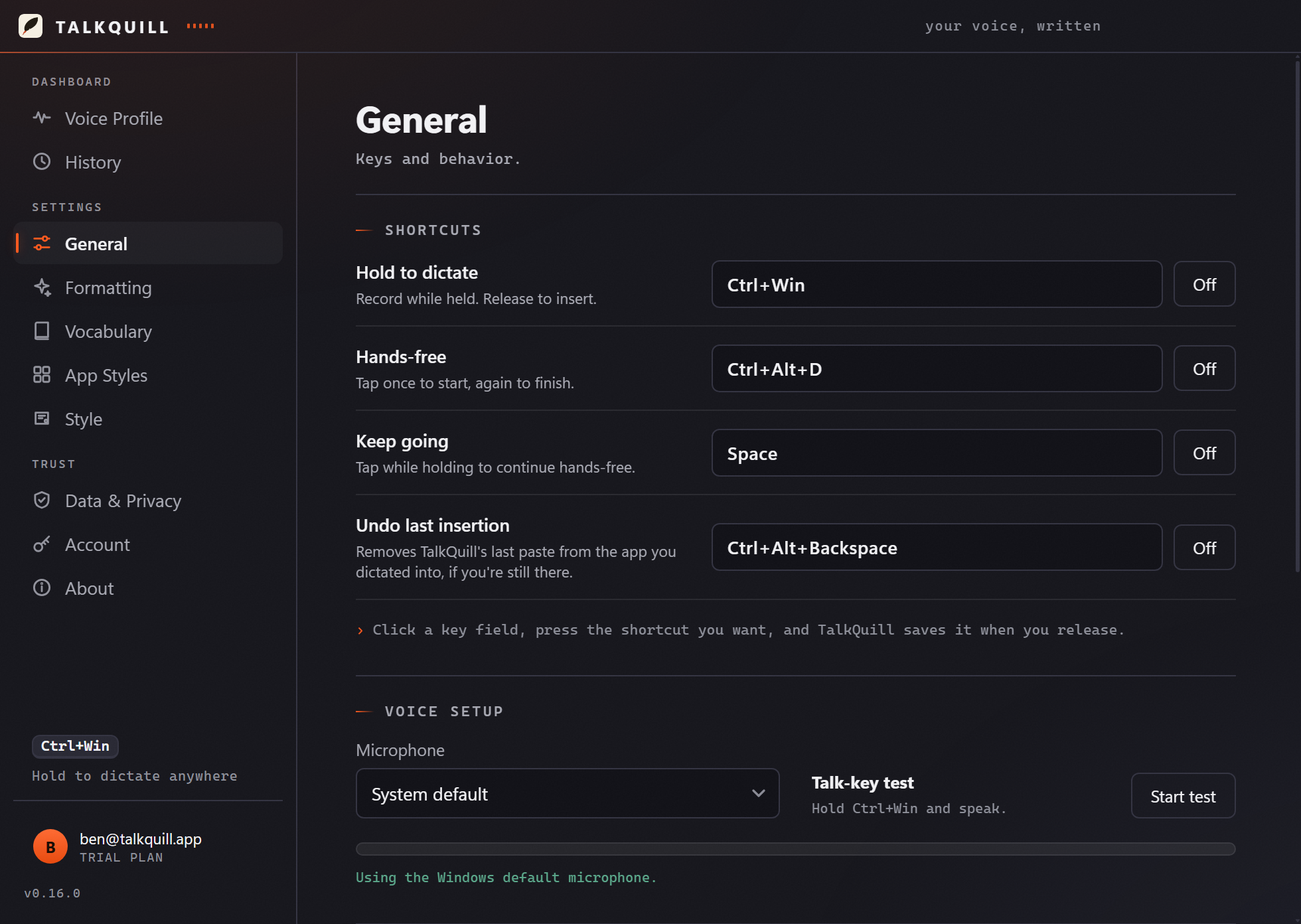Click the Ctrl+Alt+D shortcut key field
Image resolution: width=1301 pixels, height=924 pixels.
(937, 368)
